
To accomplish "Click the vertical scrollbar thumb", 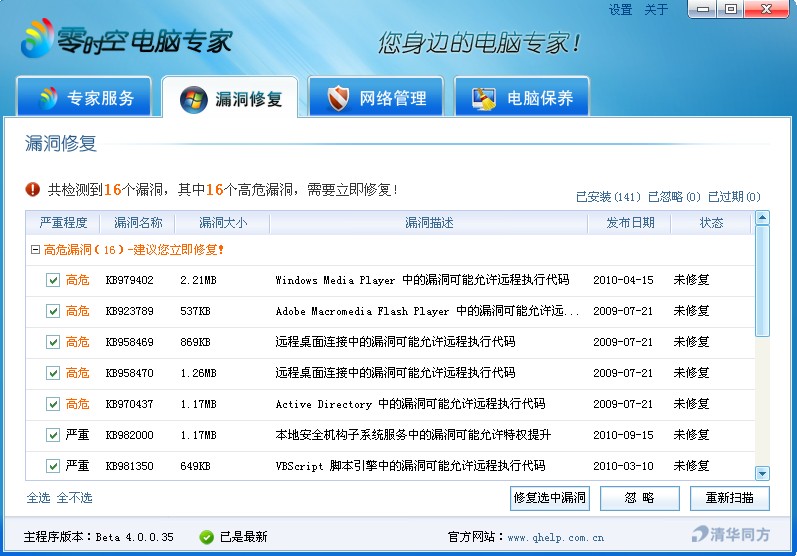I will coord(762,281).
